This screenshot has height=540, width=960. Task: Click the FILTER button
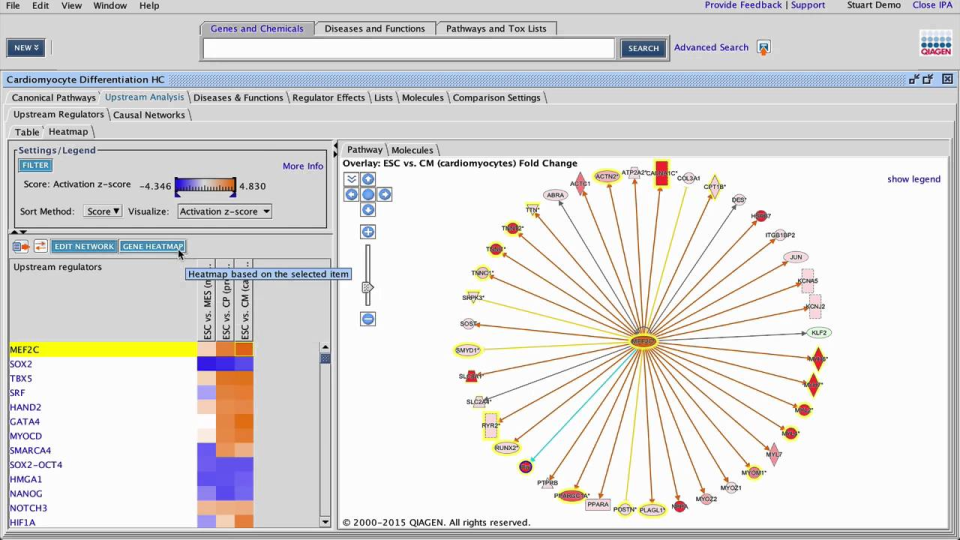[36, 165]
